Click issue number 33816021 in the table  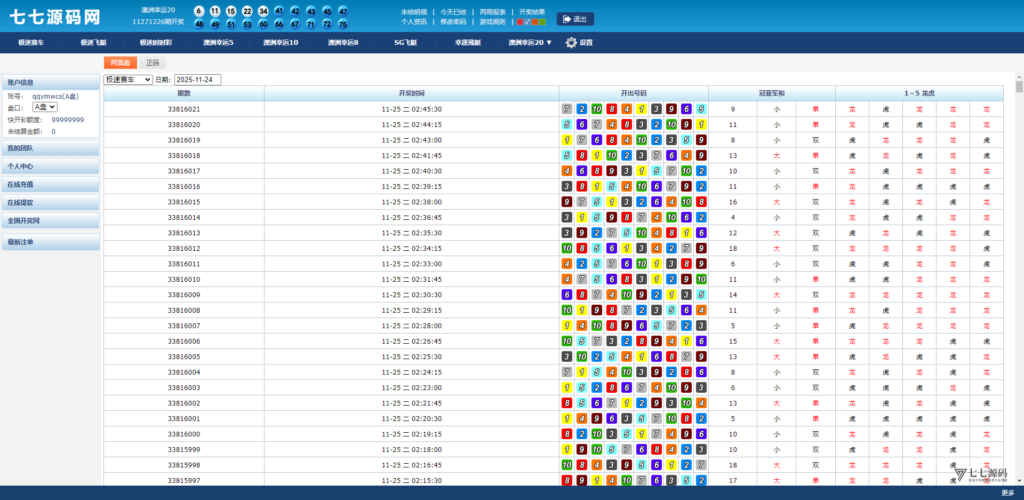[x=184, y=109]
